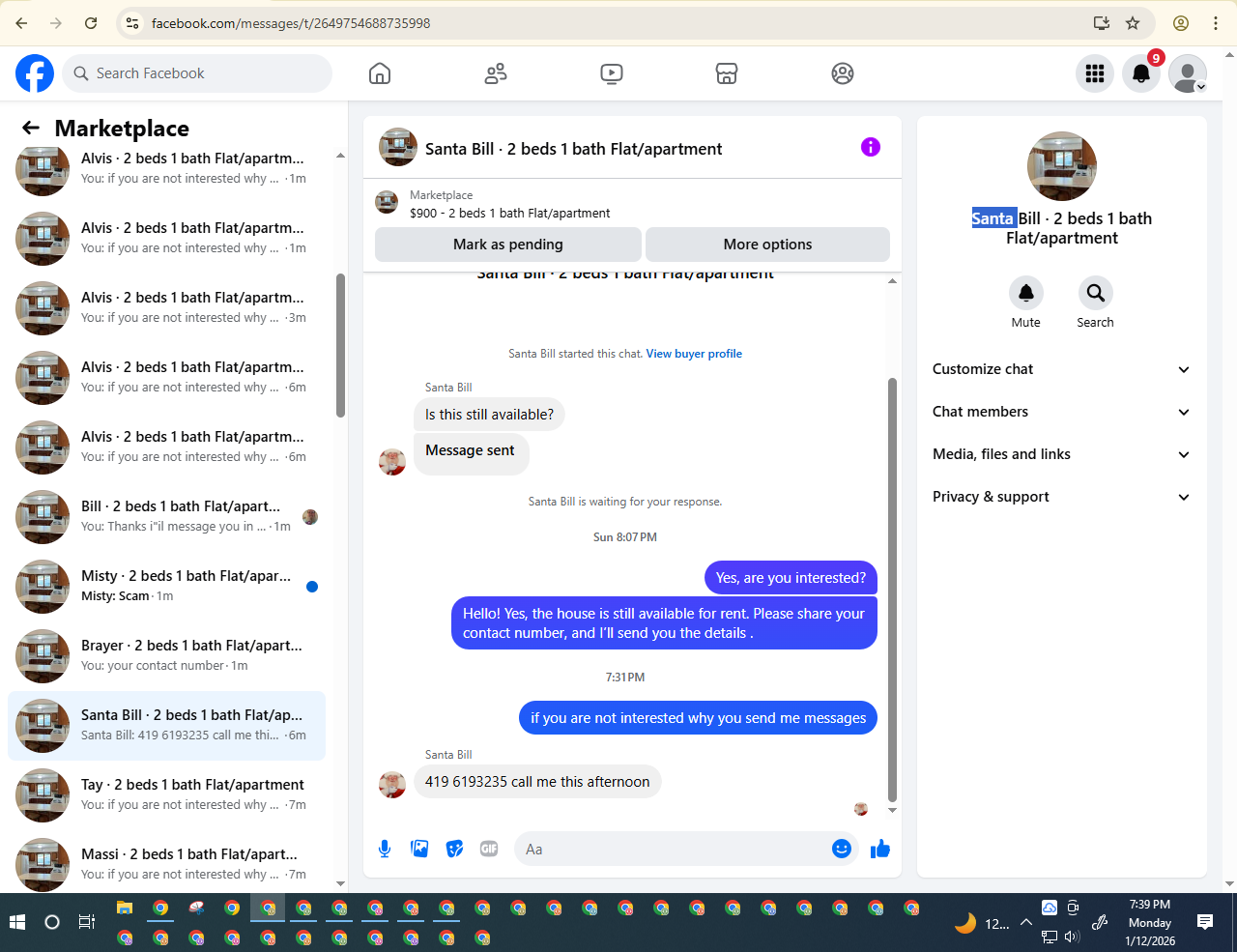Expand Media, files and links section
1237x952 pixels.
[1061, 454]
